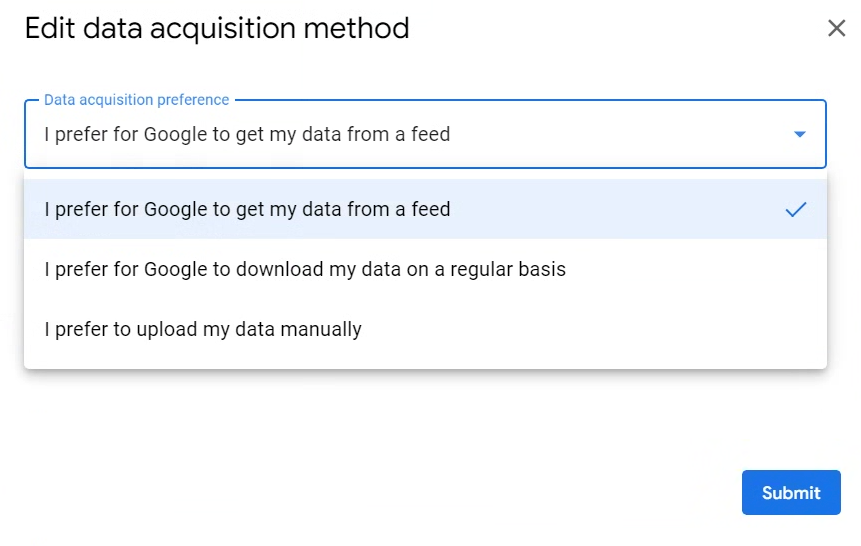Screen dimensions: 861x546
Task: Set preference to manual data upload
Action: tap(203, 329)
